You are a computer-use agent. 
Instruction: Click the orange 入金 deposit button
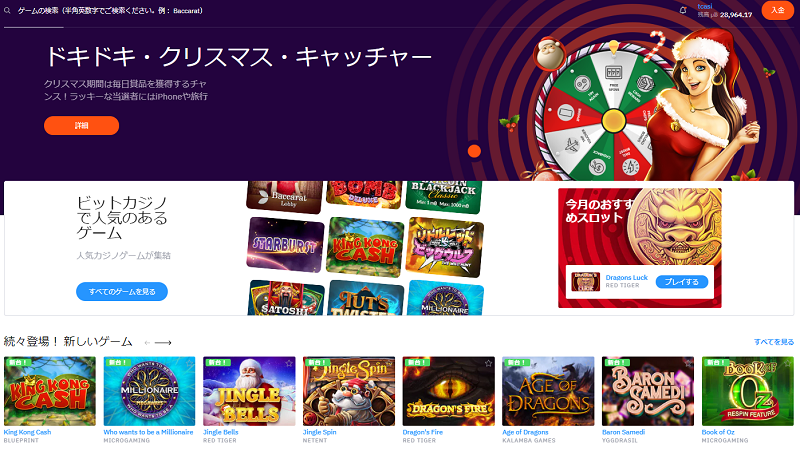click(778, 10)
